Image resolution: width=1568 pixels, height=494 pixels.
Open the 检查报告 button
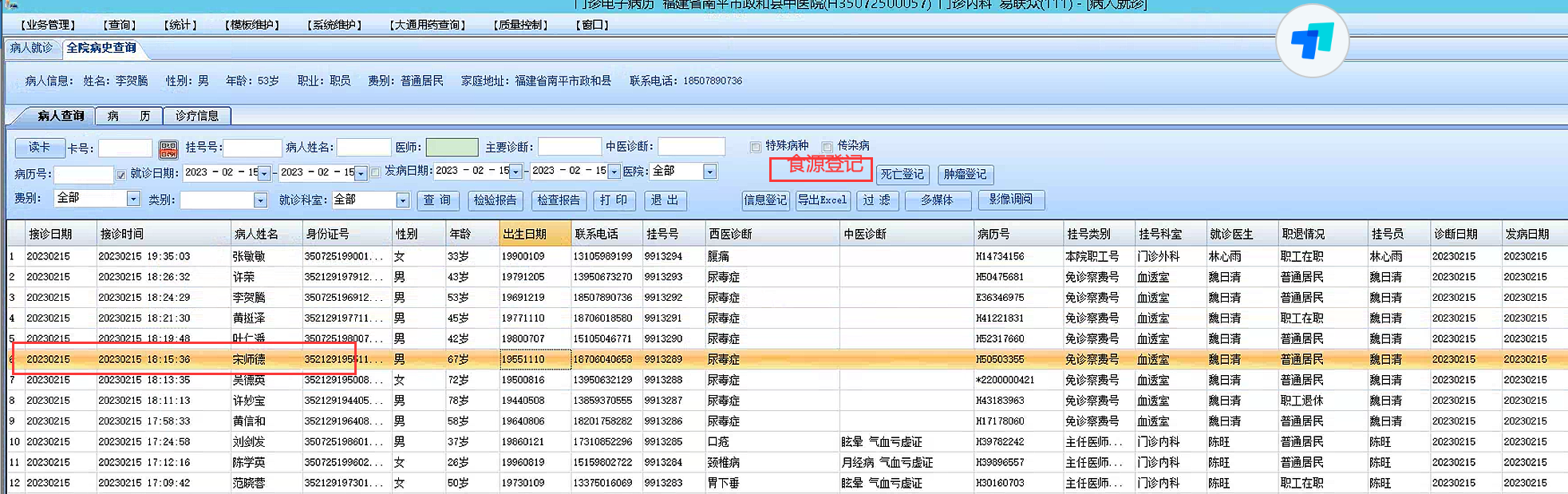pyautogui.click(x=559, y=200)
